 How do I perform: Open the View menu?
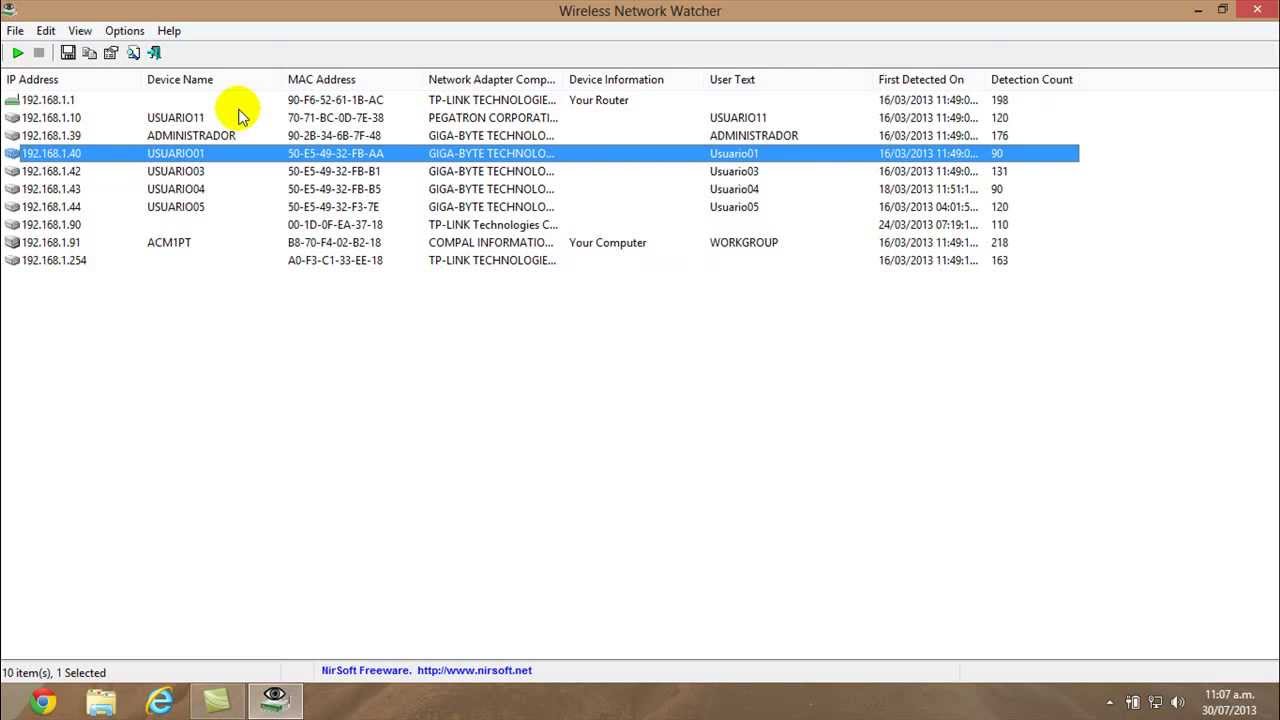tap(80, 31)
